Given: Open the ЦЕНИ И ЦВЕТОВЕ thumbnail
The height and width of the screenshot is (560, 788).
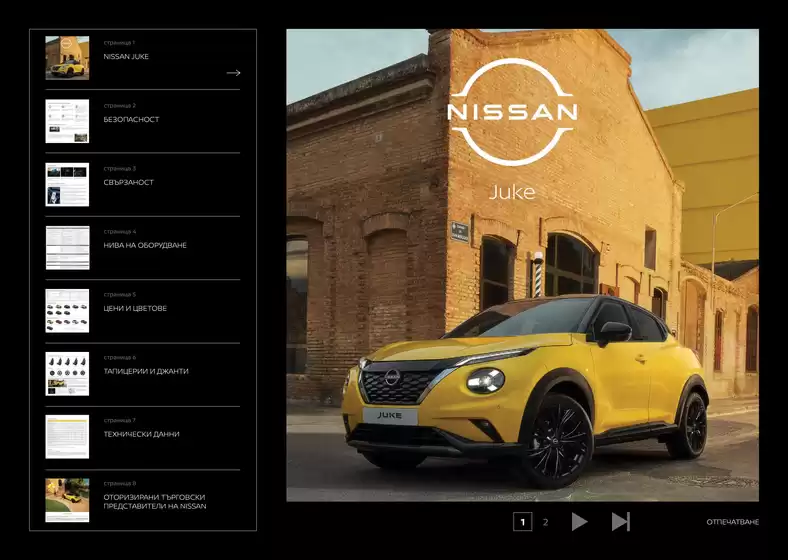Looking at the screenshot, I should pyautogui.click(x=67, y=311).
